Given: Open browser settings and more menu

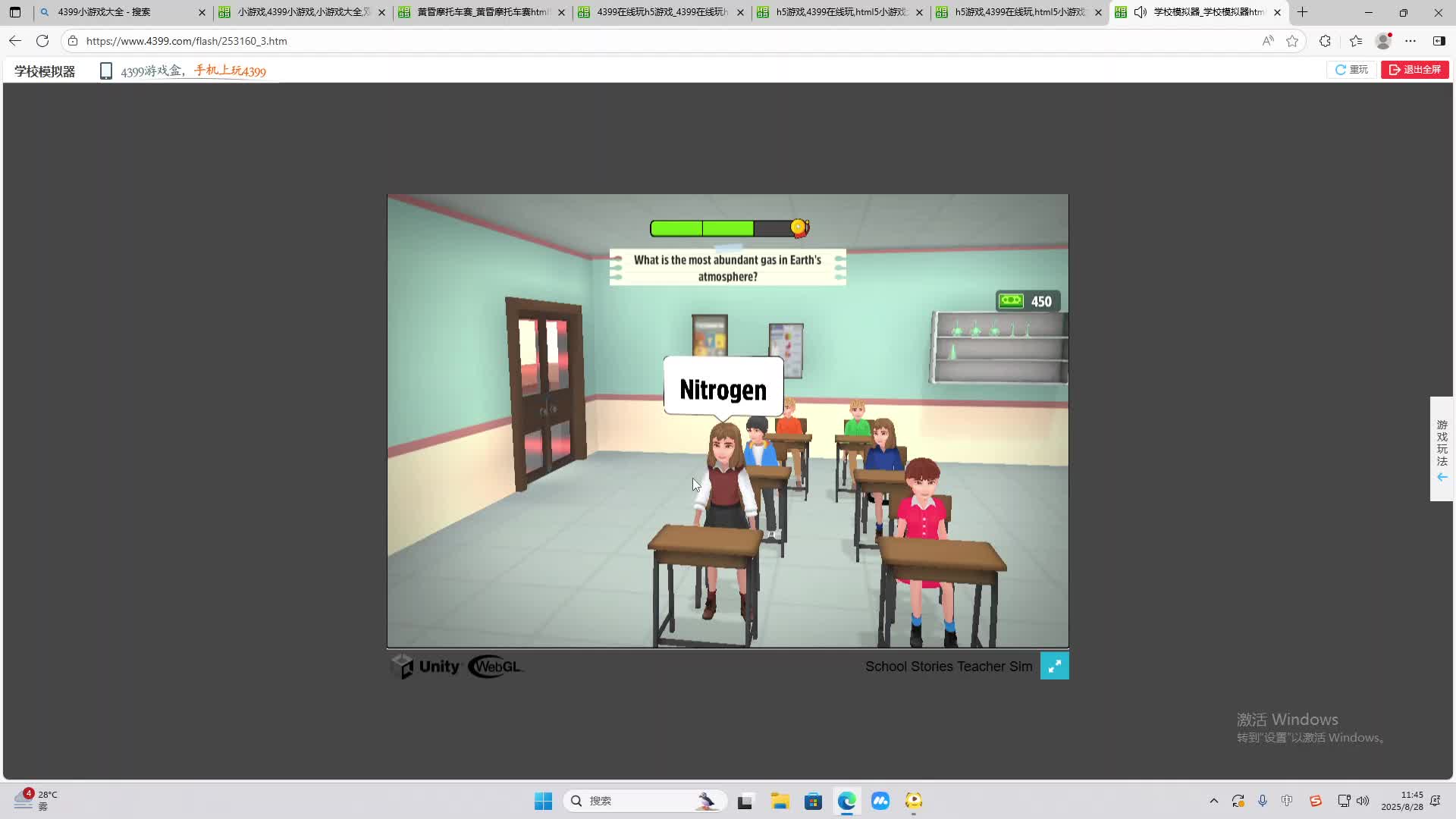Looking at the screenshot, I should click(1410, 41).
